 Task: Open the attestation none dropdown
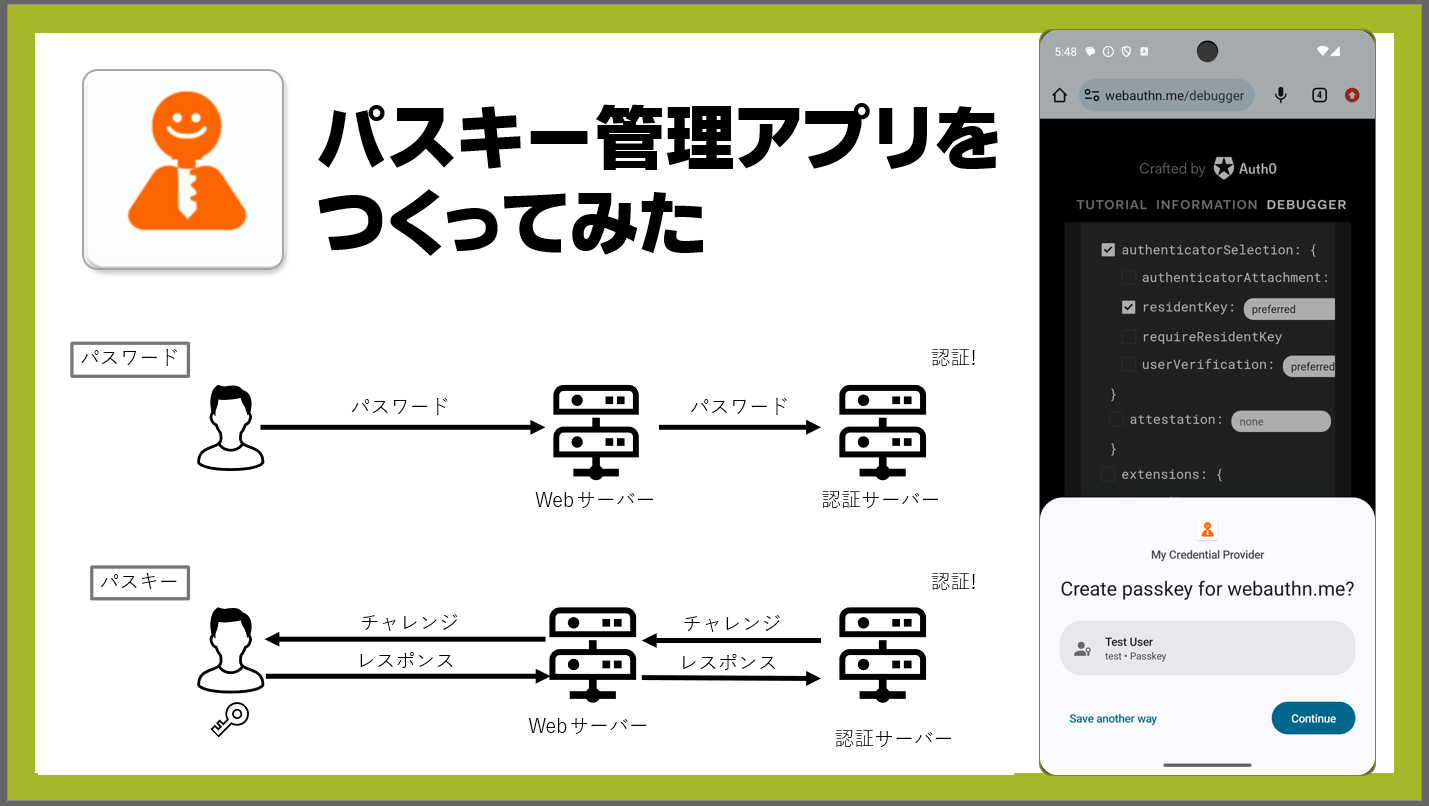pos(1281,421)
